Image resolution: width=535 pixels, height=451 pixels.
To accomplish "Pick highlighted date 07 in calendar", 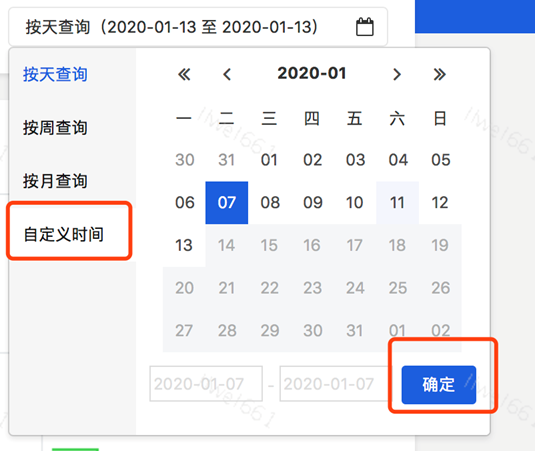I will pyautogui.click(x=227, y=203).
